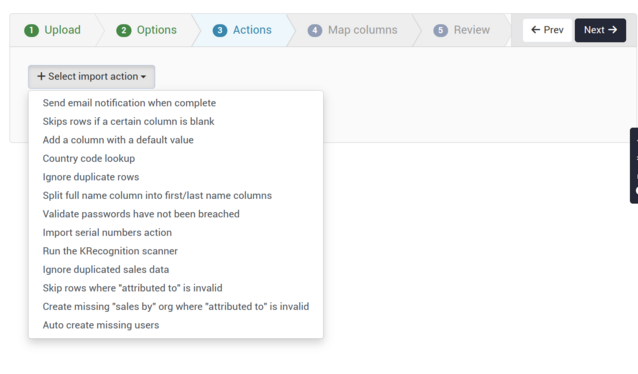Select Import serial numbers action

tap(176, 232)
